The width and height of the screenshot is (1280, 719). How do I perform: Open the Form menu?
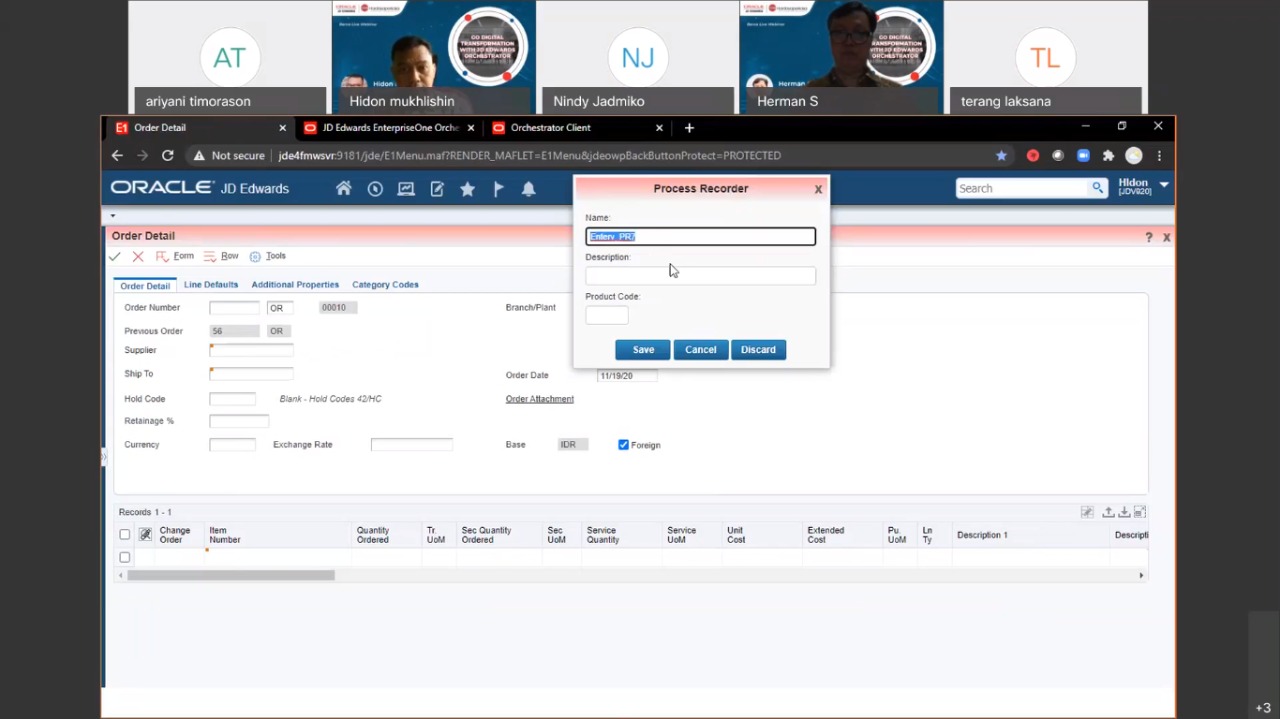point(175,257)
